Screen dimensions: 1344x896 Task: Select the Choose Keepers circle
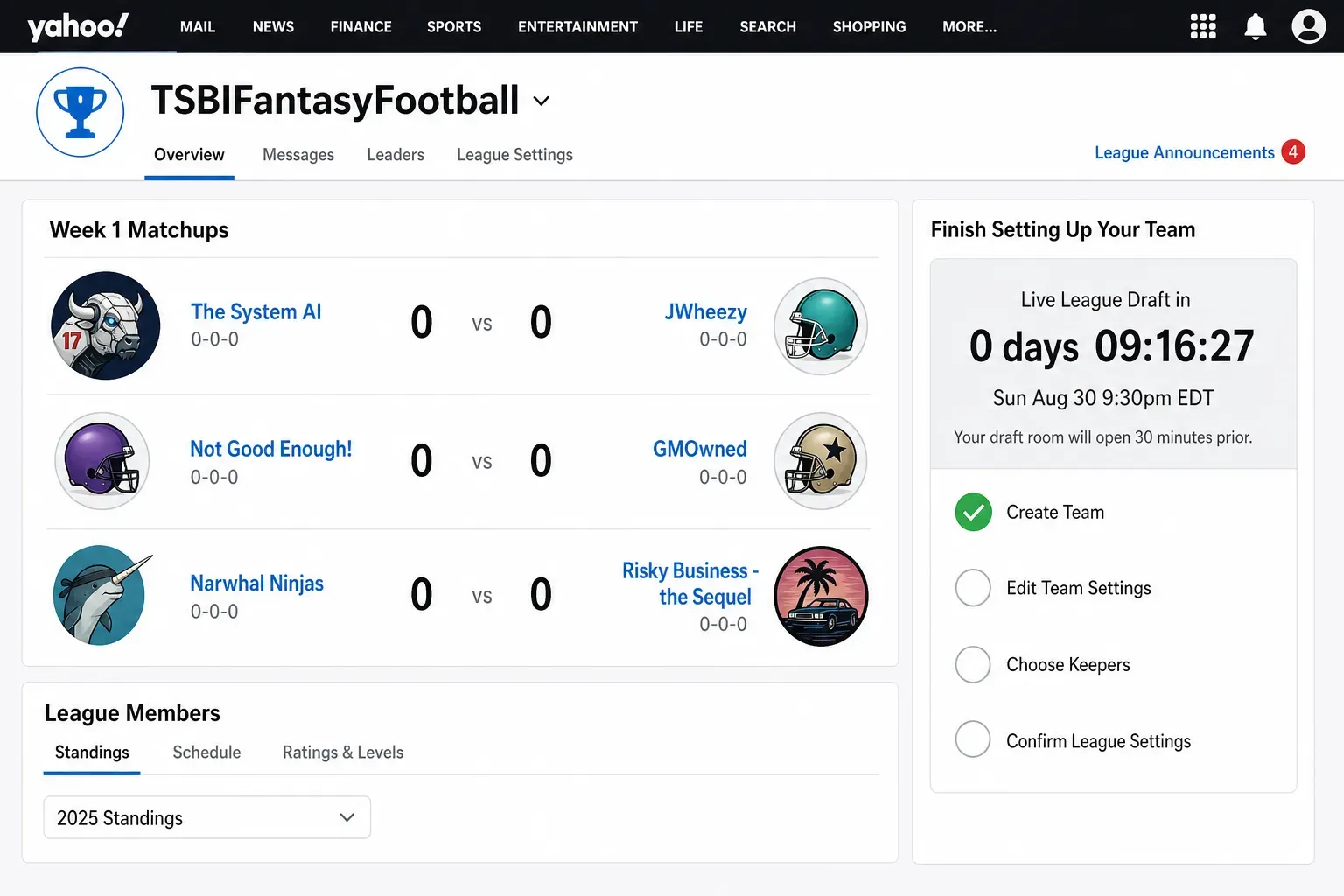(x=973, y=664)
